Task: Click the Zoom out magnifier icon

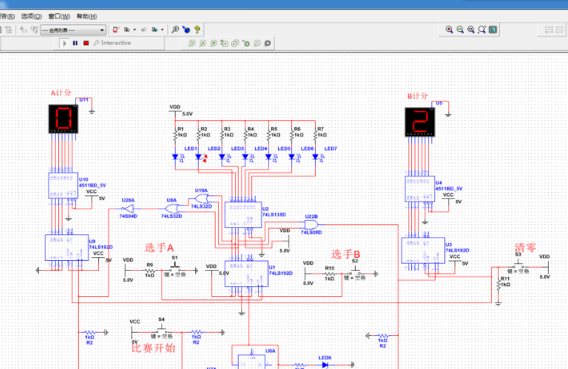Action: [460, 30]
